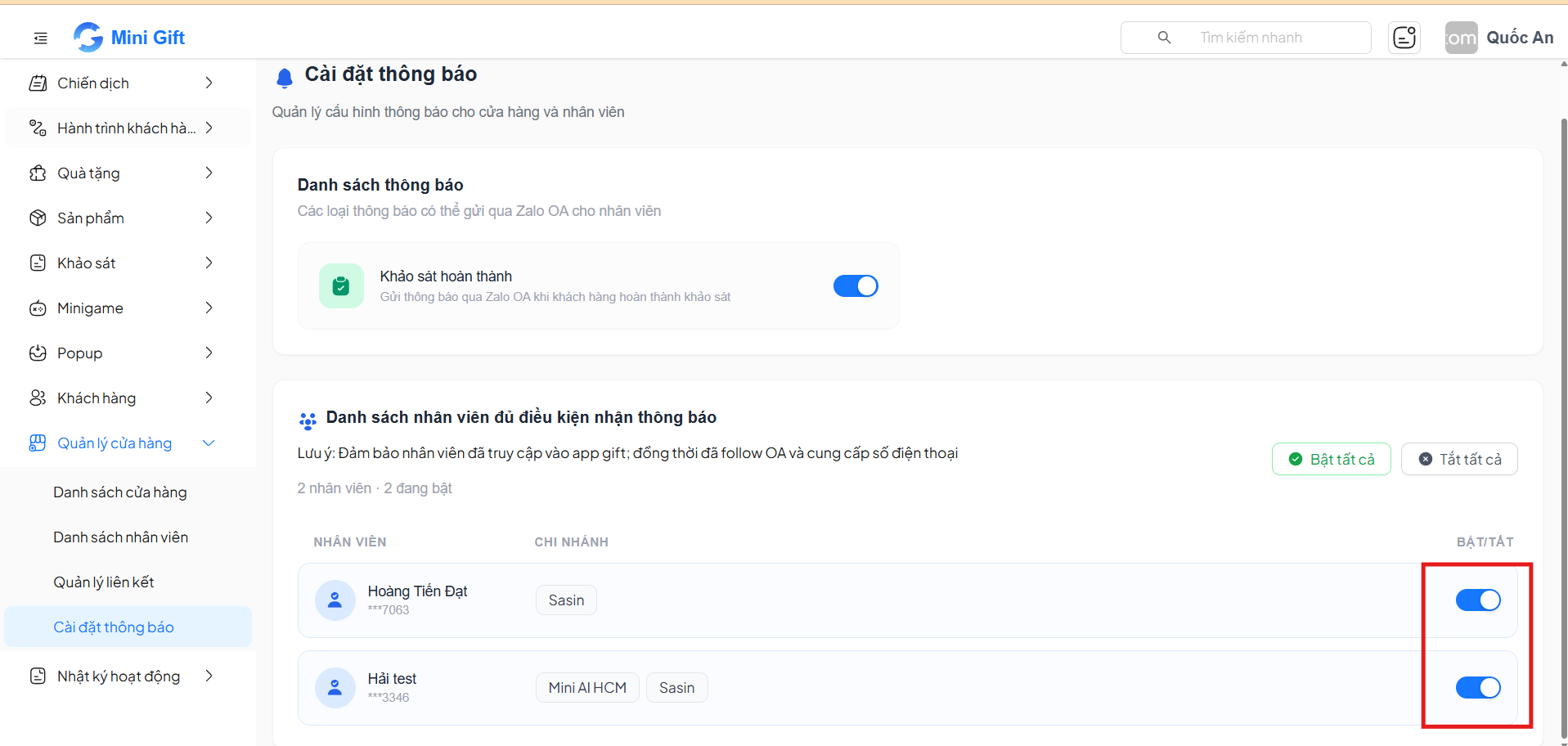
Task: Turn off notifications for Hoàng Tiến Đạt
Action: tap(1478, 600)
